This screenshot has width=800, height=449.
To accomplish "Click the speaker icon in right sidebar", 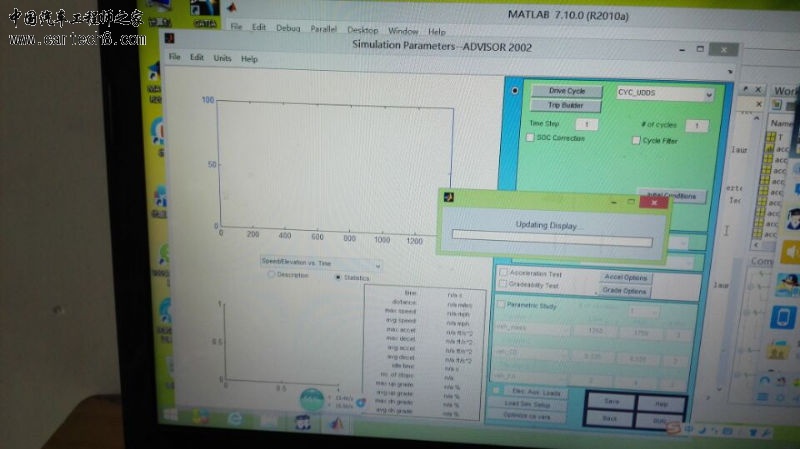I will coord(789,252).
